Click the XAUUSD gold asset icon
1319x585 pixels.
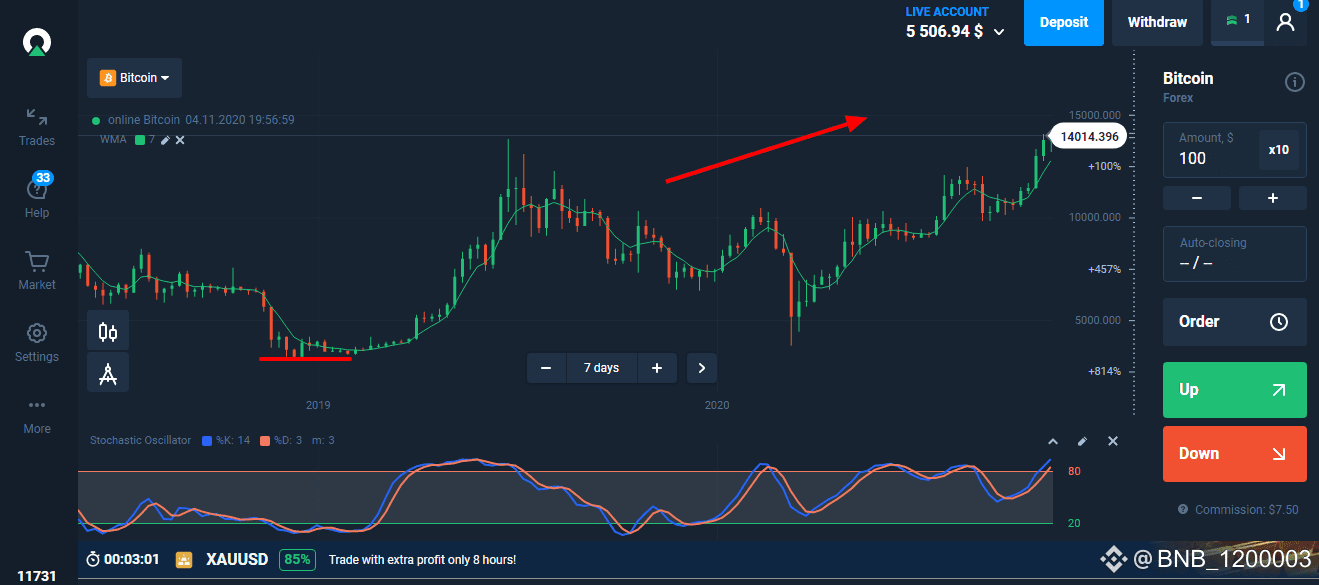point(184,560)
